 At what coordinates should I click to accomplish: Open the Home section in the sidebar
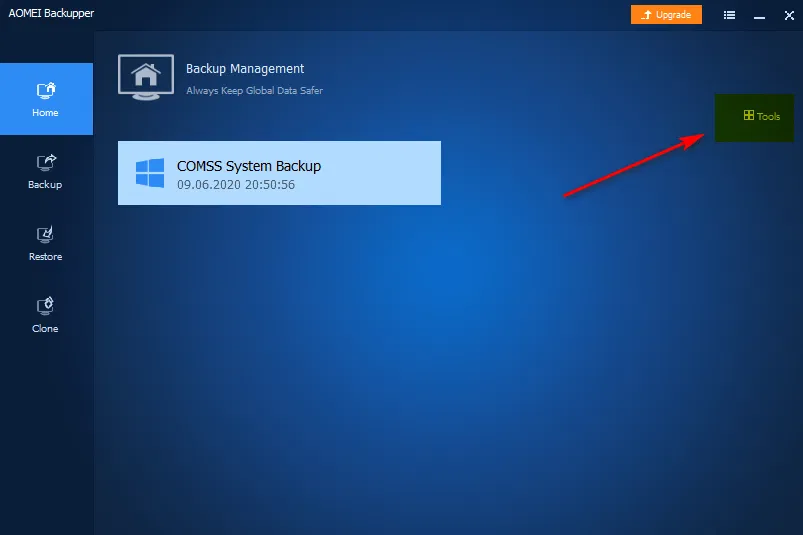coord(46,99)
